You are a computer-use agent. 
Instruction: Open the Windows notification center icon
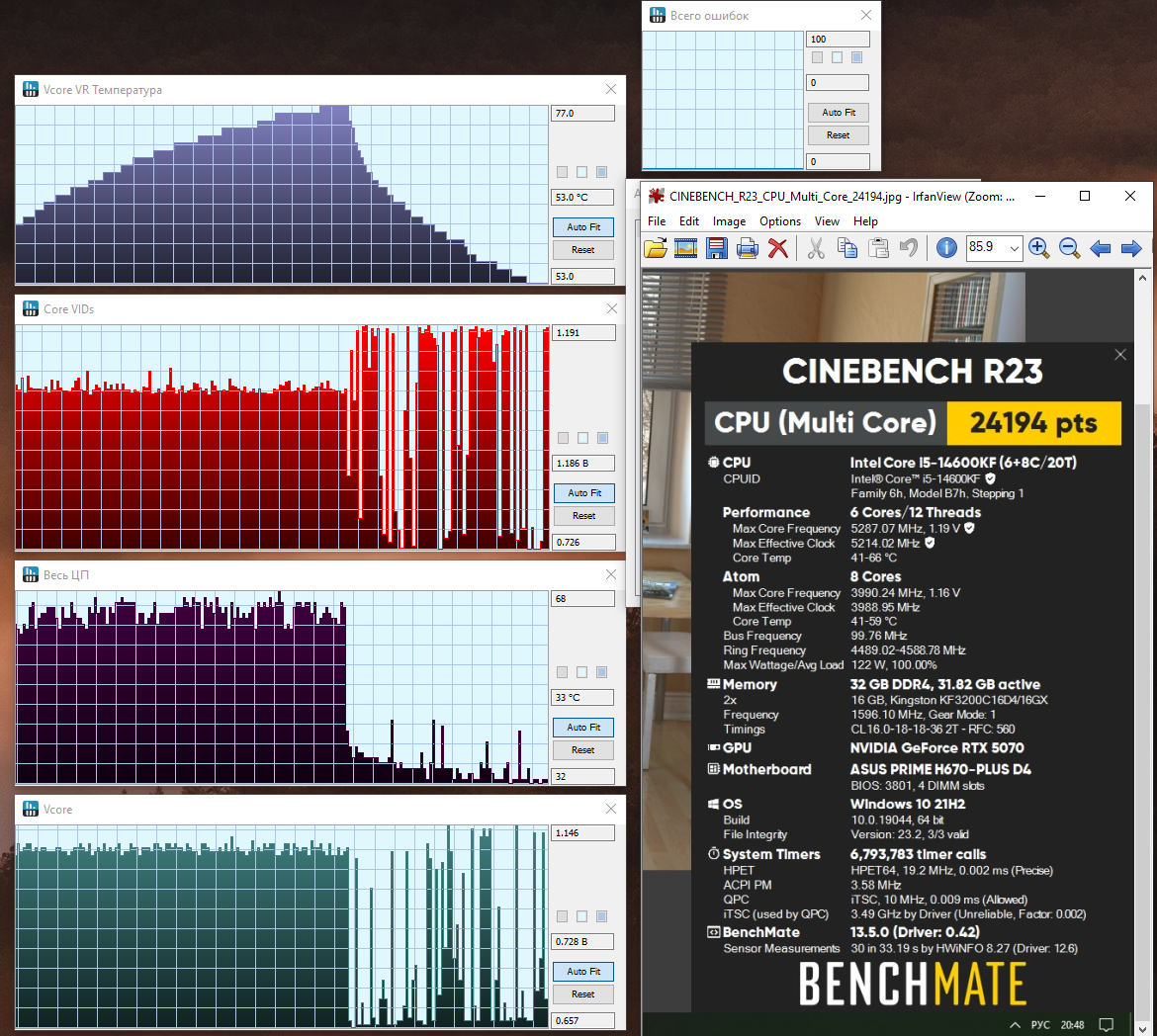pyautogui.click(x=1107, y=1025)
